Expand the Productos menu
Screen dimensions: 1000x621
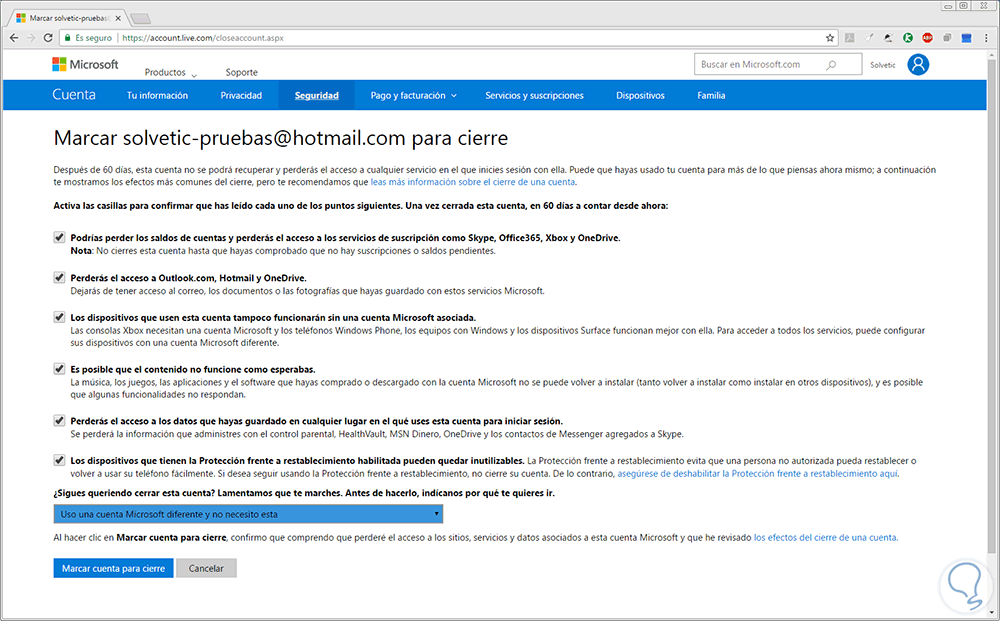[x=170, y=73]
